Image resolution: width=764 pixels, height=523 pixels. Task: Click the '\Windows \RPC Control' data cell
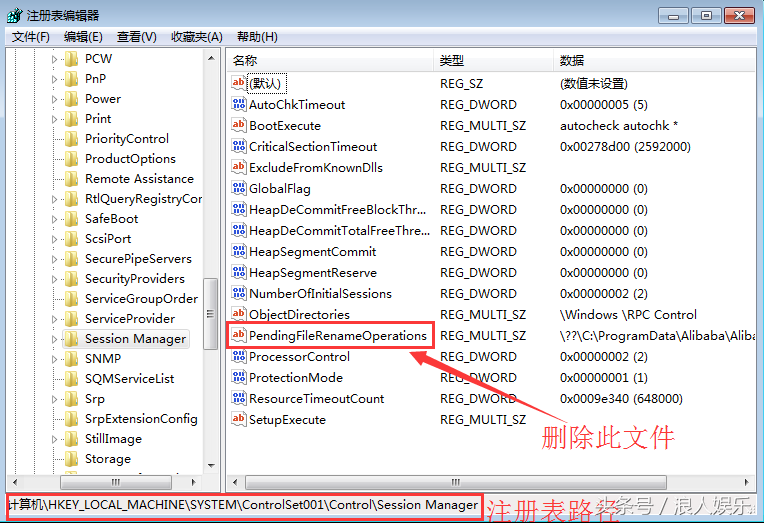(628, 314)
